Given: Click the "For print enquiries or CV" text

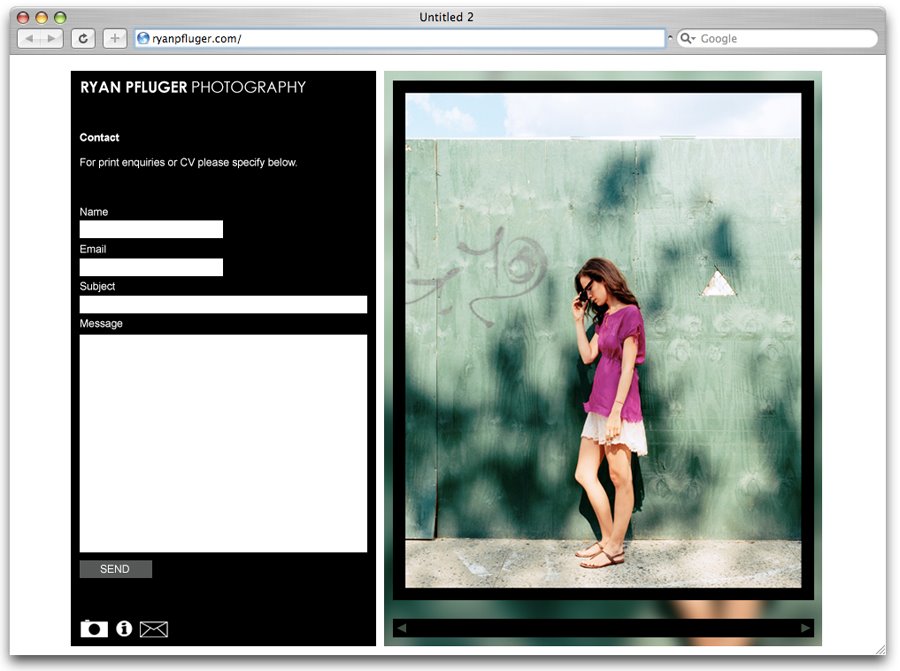Looking at the screenshot, I should [x=188, y=162].
